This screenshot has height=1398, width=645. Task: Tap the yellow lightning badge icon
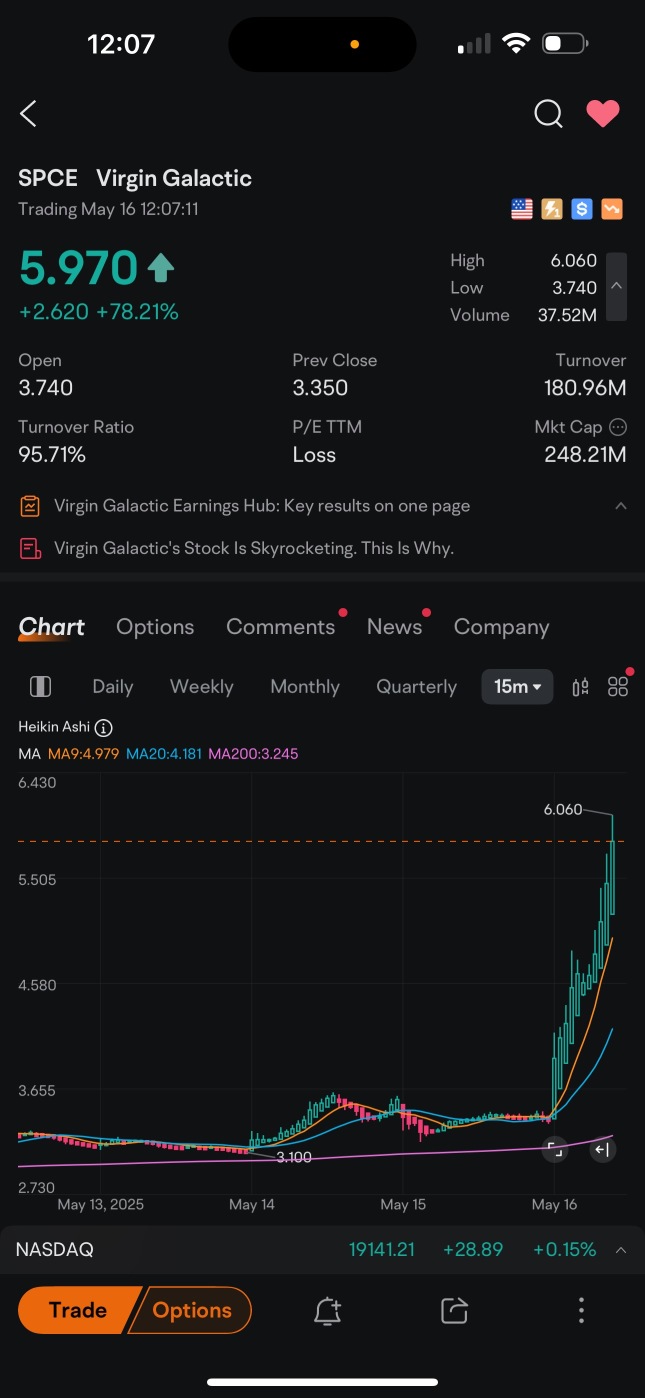pos(552,209)
